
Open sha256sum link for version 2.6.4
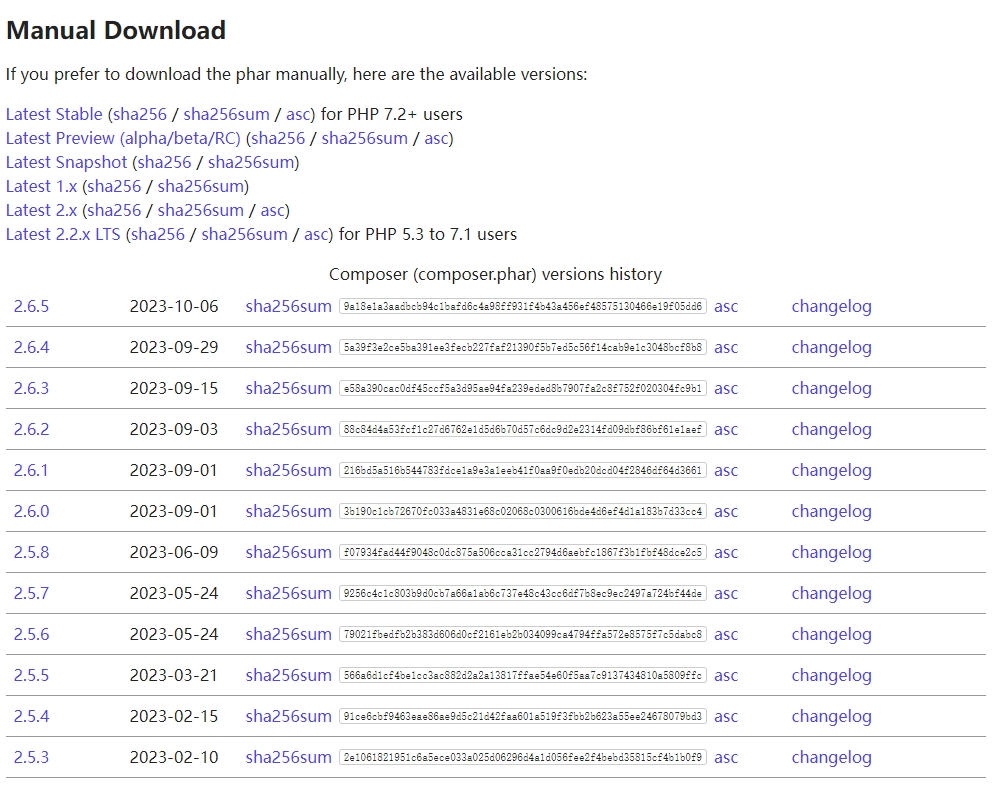[x=288, y=347]
